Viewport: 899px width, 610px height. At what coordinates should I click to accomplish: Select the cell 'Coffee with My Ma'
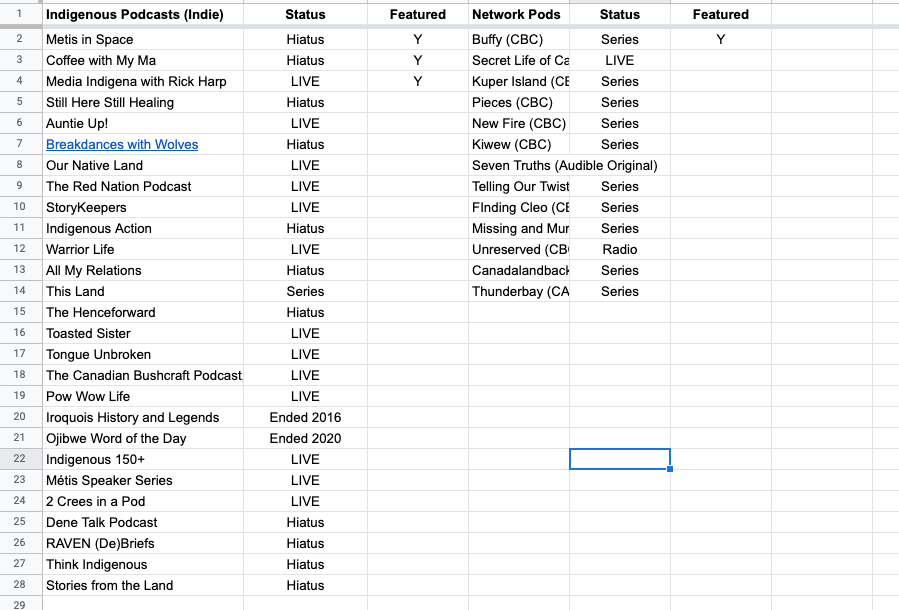(x=143, y=60)
